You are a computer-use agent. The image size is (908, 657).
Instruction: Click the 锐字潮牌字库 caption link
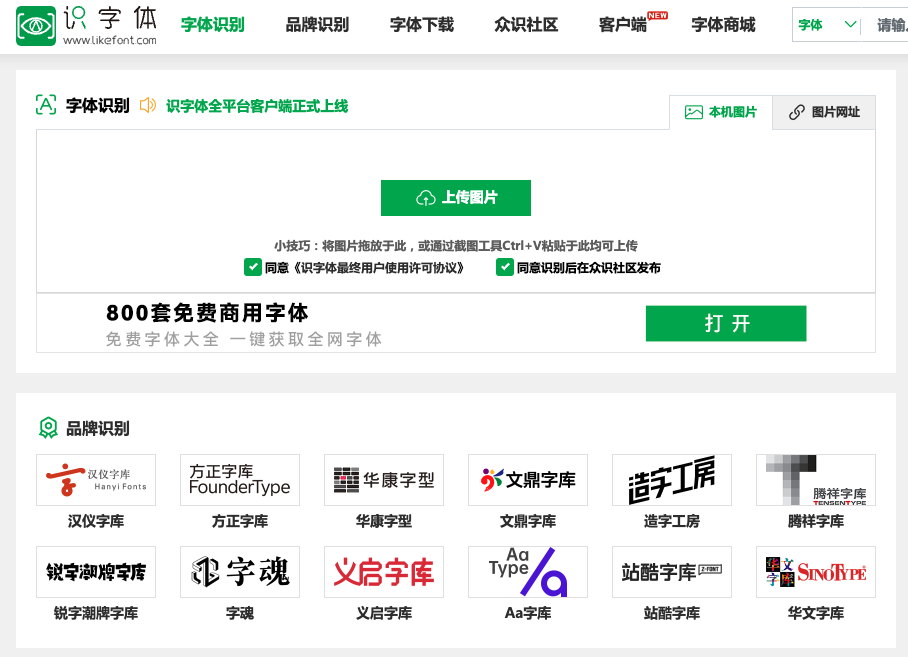pyautogui.click(x=96, y=613)
